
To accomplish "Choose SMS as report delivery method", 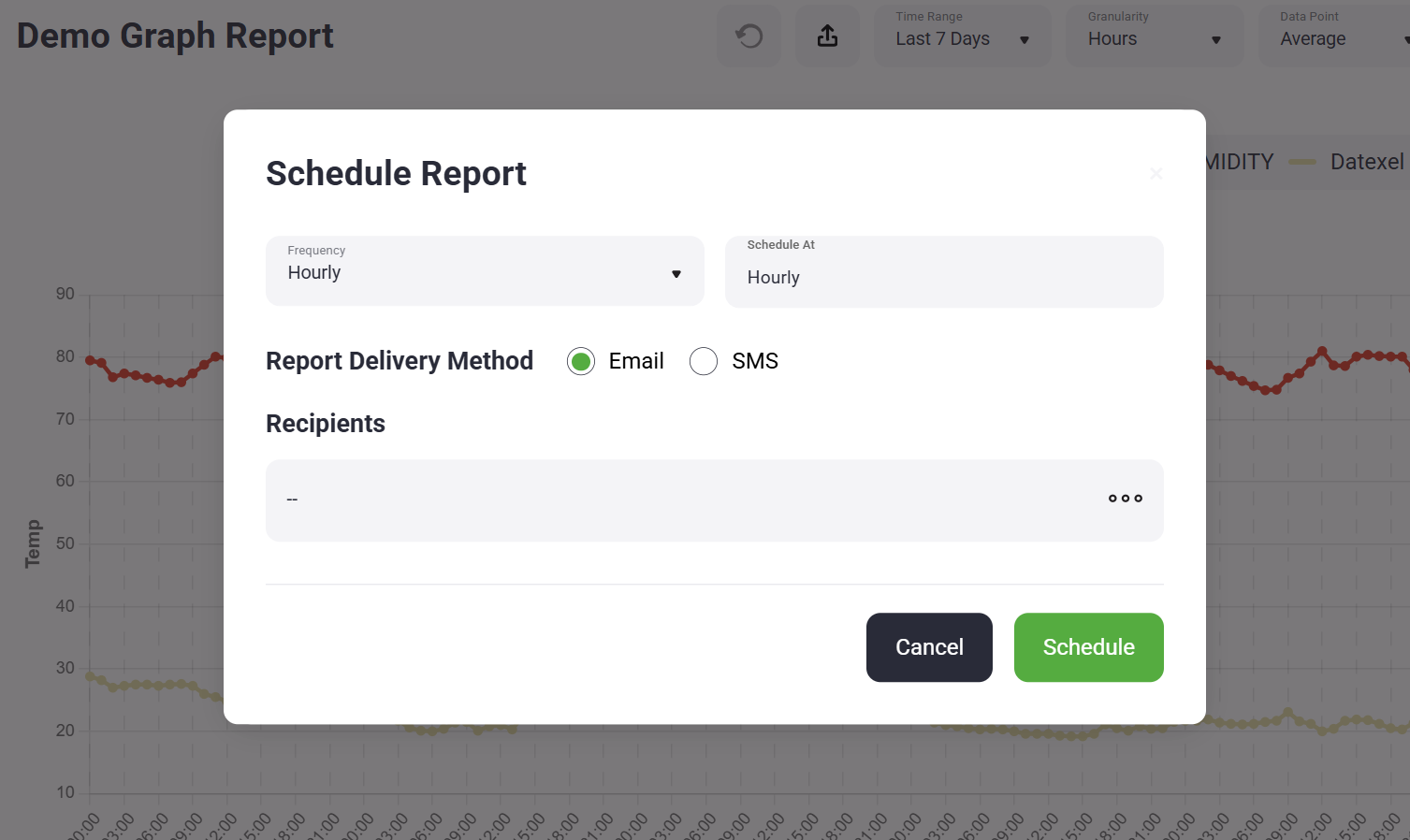I will point(704,361).
